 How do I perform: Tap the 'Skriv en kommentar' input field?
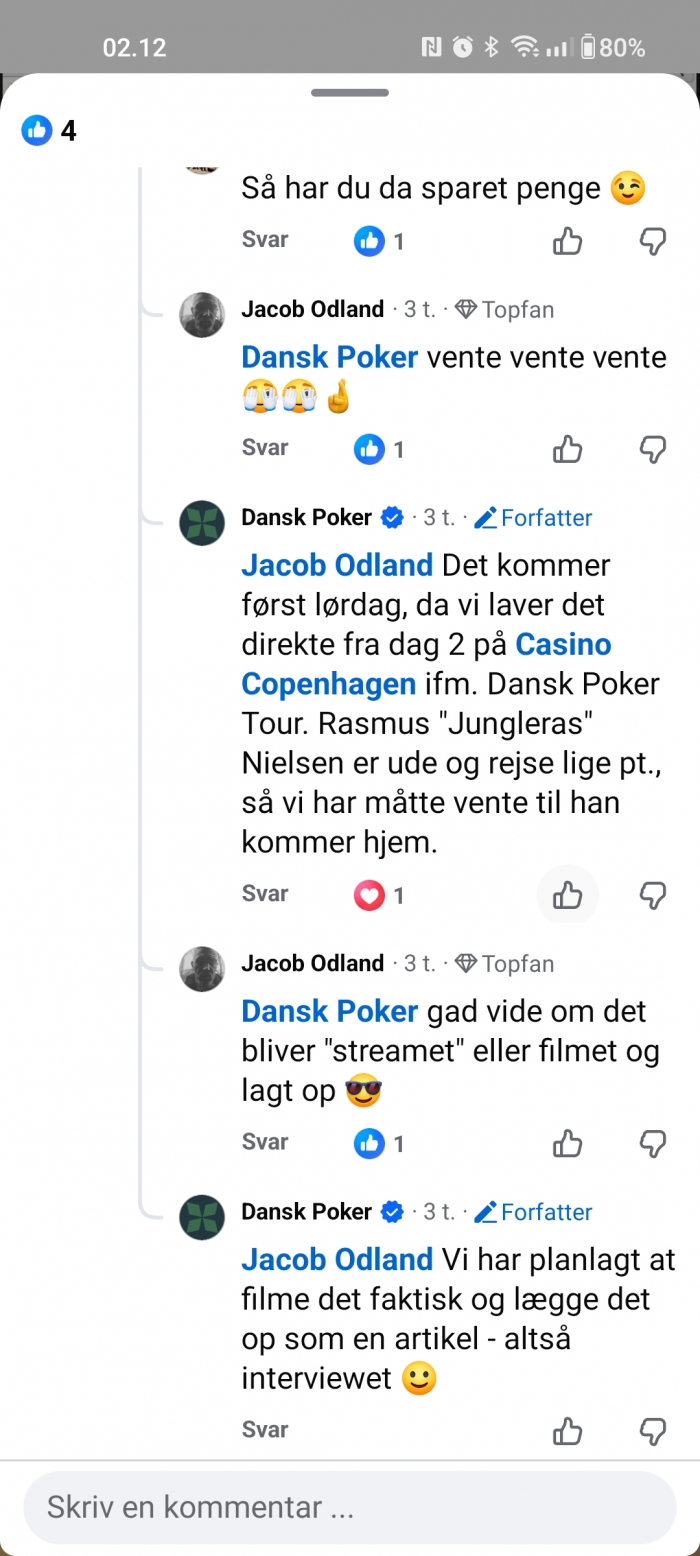point(350,1507)
